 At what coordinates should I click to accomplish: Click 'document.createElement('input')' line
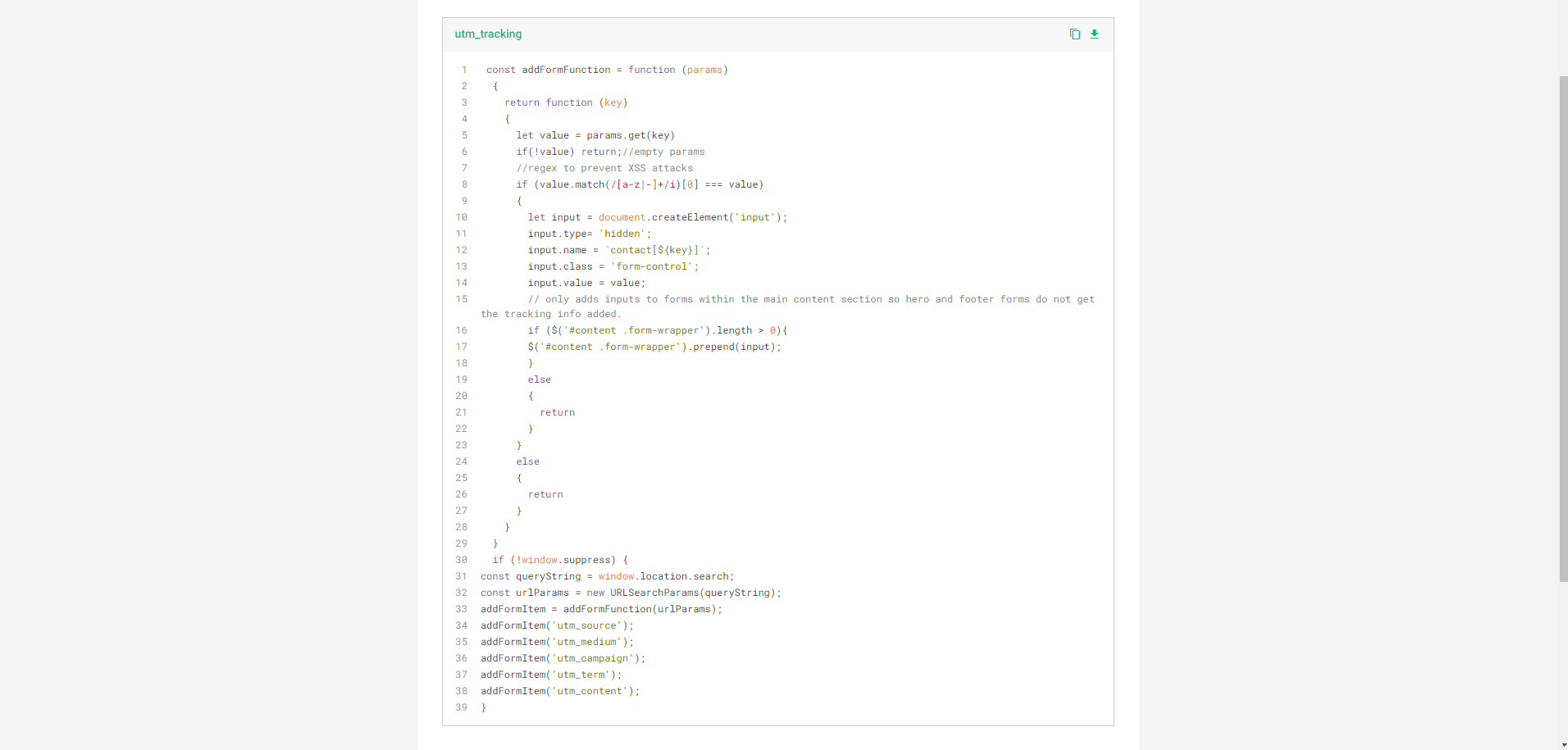pos(658,217)
